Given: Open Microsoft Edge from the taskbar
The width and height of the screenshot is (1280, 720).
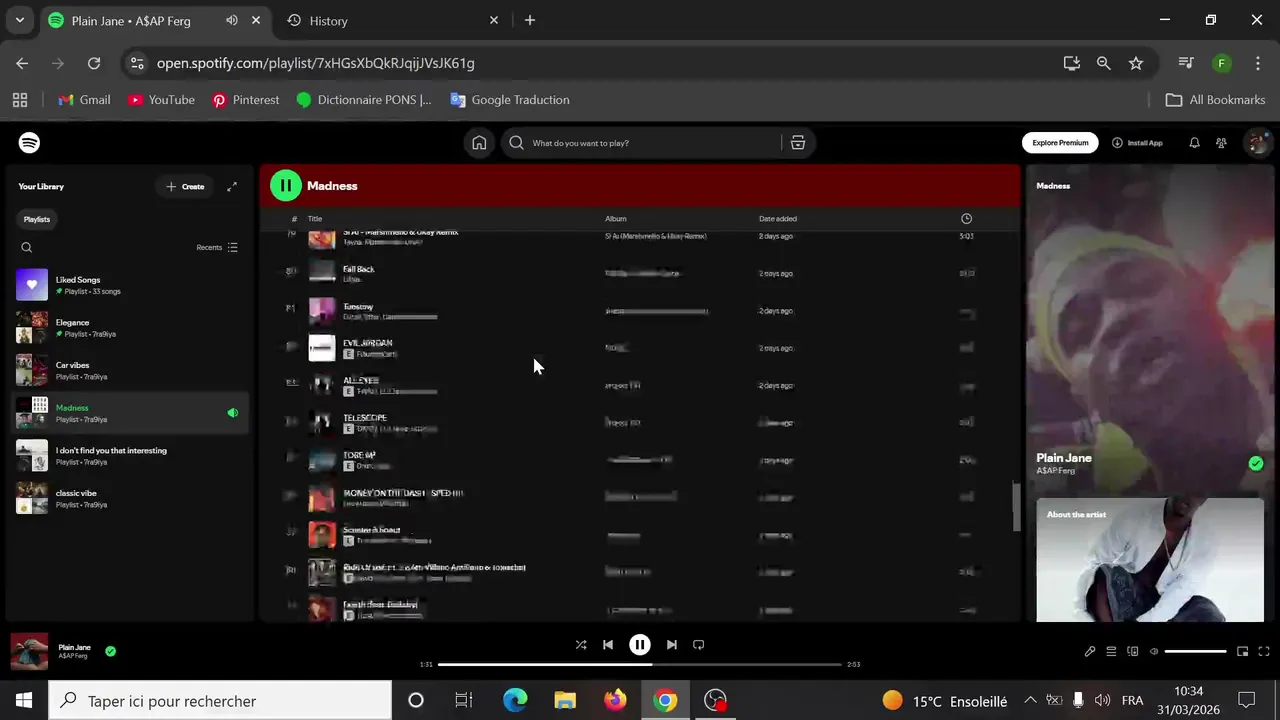Looking at the screenshot, I should pyautogui.click(x=515, y=701).
